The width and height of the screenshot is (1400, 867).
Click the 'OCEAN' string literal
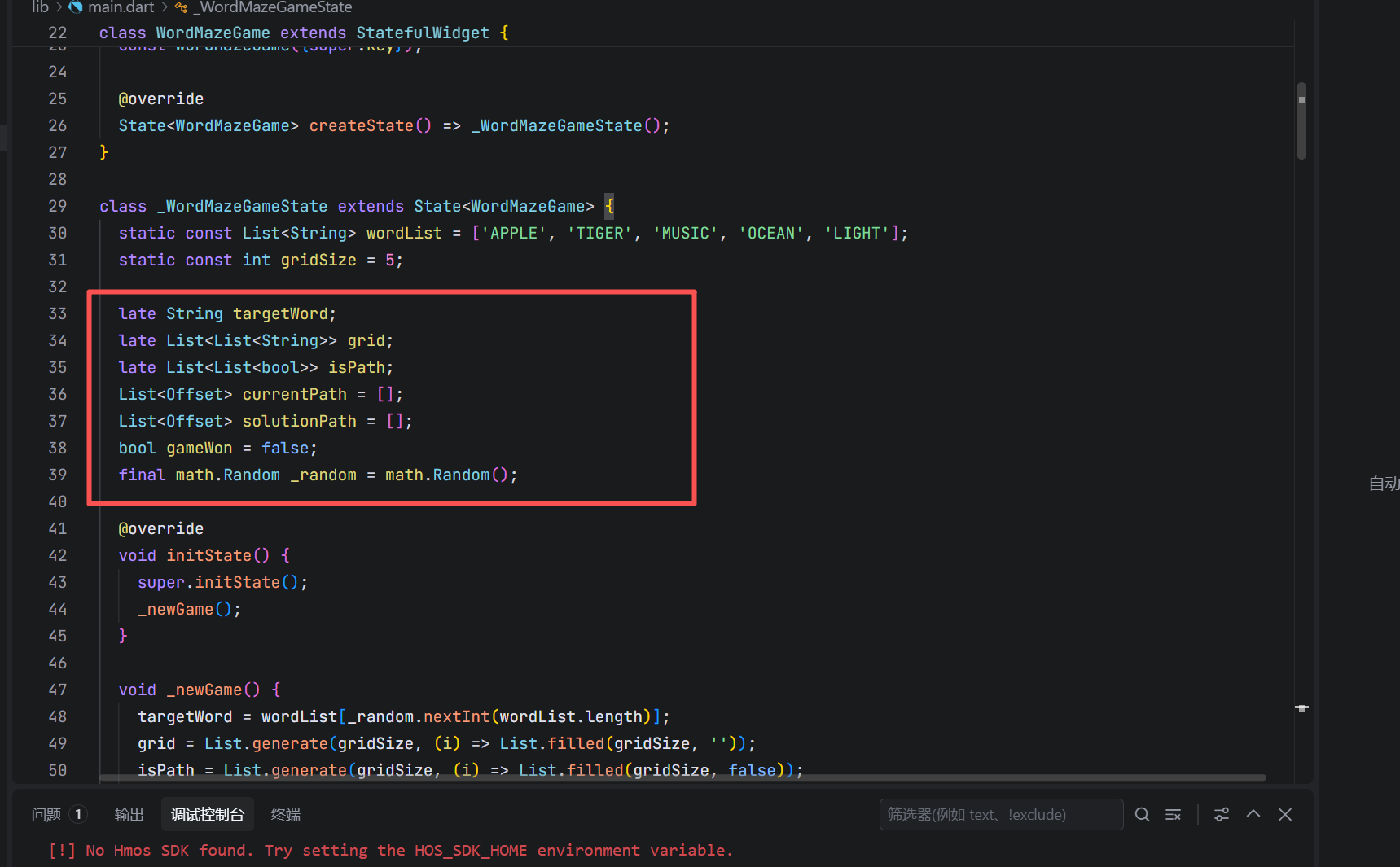click(x=770, y=233)
